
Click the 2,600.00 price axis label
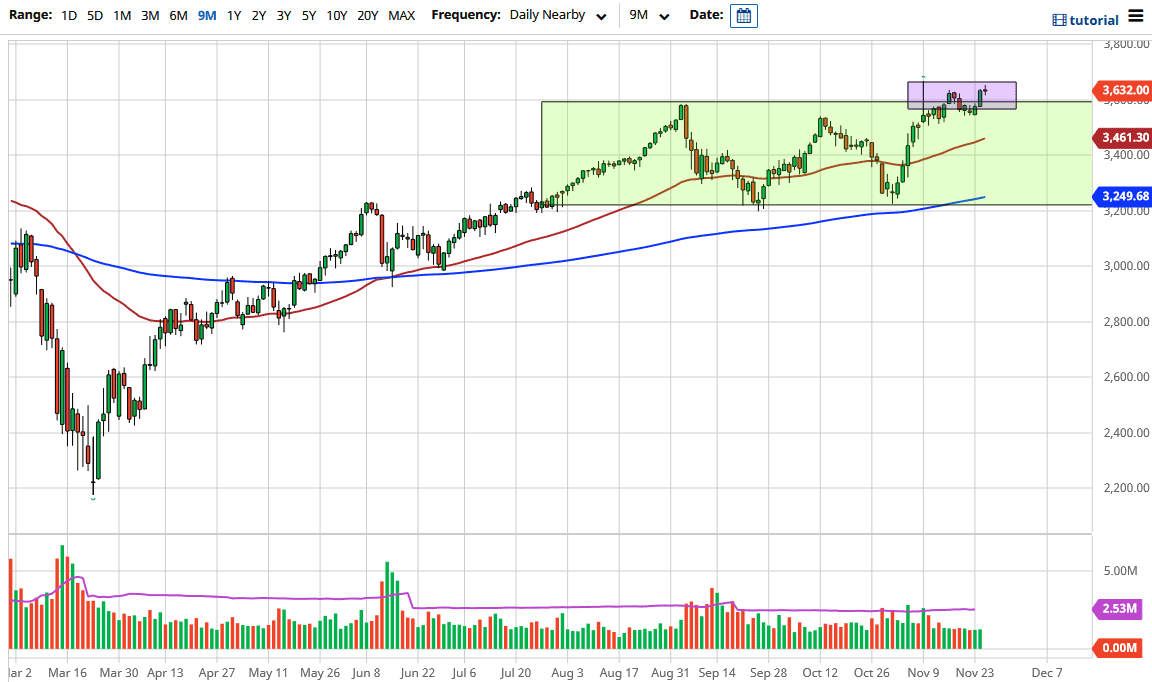tap(1126, 377)
